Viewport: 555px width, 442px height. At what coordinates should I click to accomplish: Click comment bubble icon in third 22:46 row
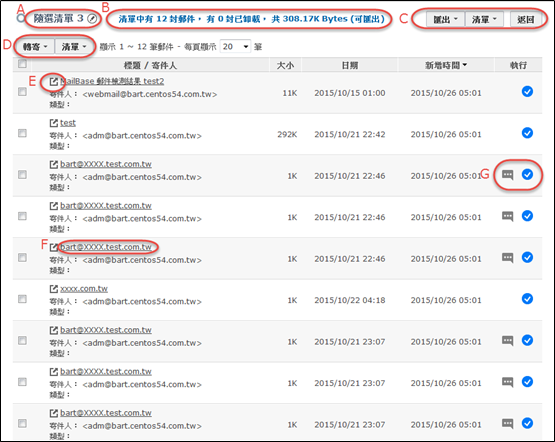[508, 257]
